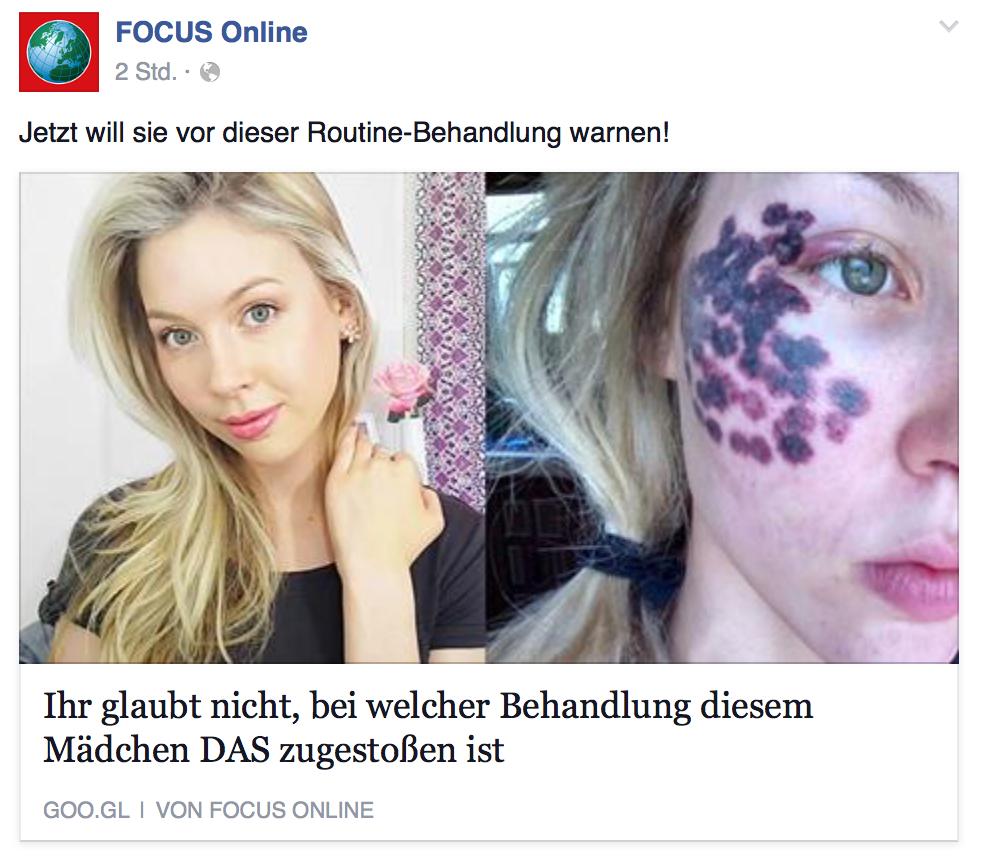Click the word 'warnen!' ending the caption

[x=619, y=133]
